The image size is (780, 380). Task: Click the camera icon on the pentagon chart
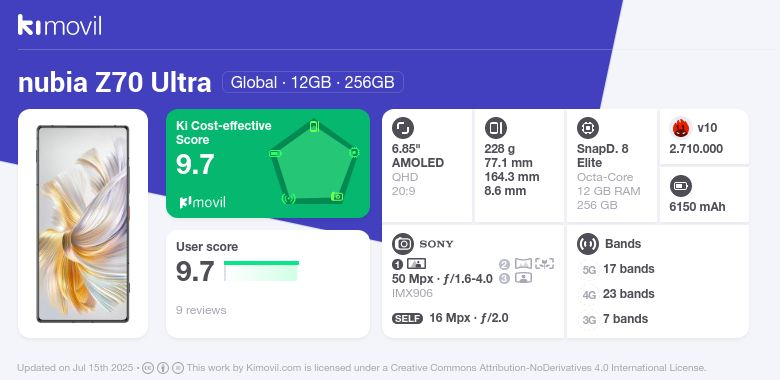point(337,197)
